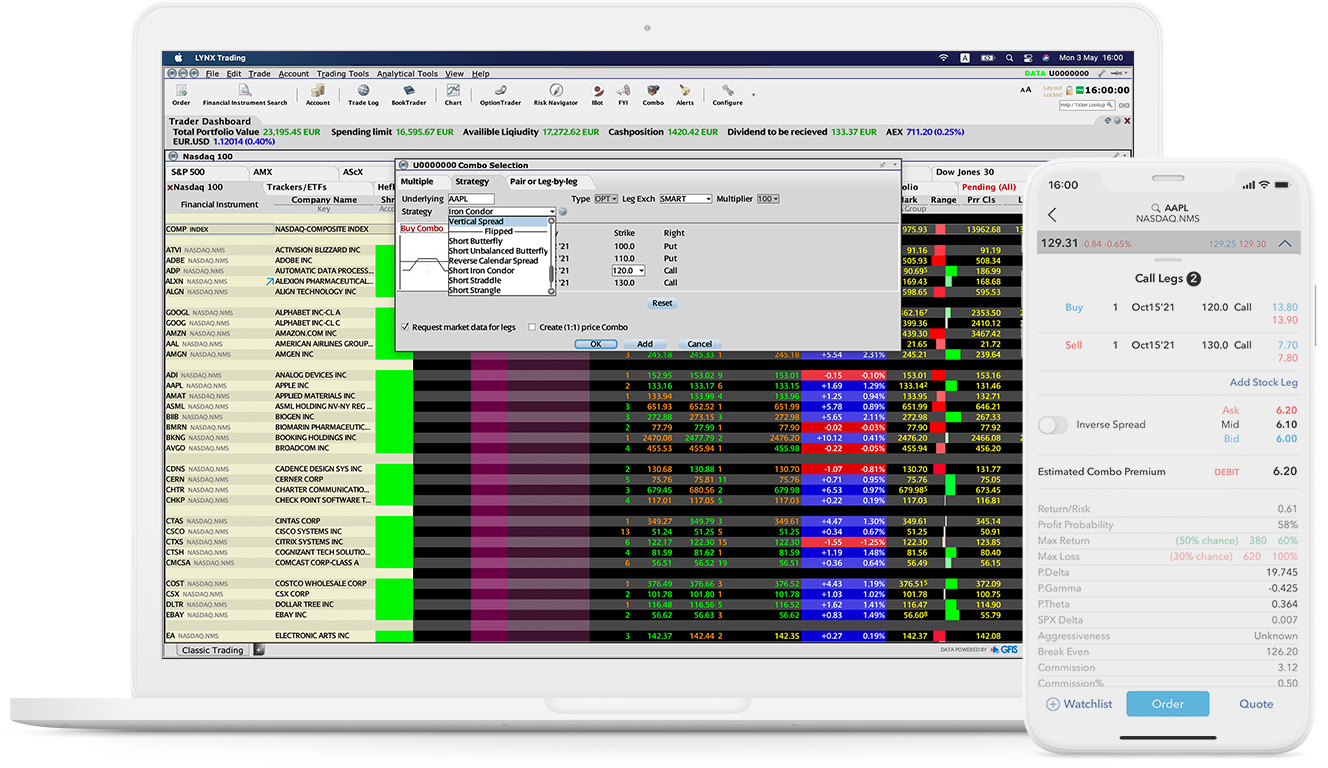Select the Classic Trading bottom tab
The width and height of the screenshot is (1328, 768).
click(212, 650)
